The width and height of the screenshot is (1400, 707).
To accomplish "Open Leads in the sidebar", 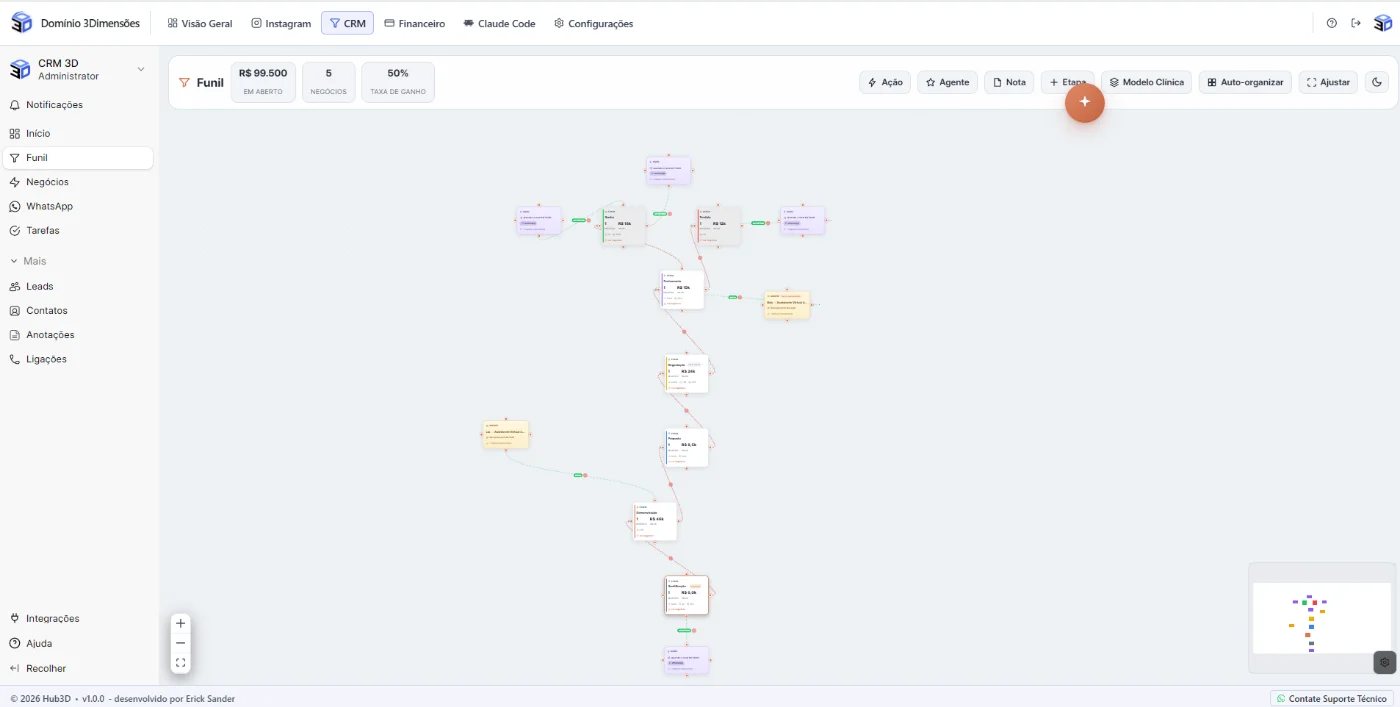I will click(79, 286).
